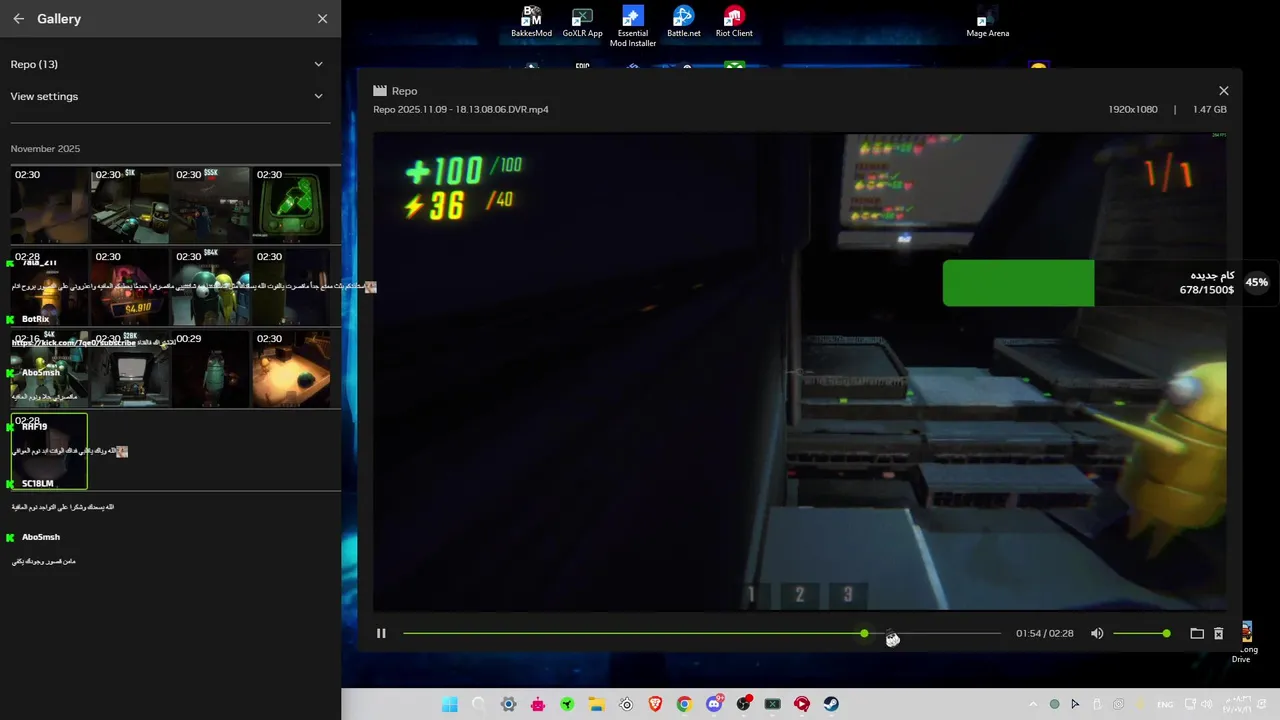
Task: Open Essential Mod Installer desktop icon
Action: [x=633, y=27]
